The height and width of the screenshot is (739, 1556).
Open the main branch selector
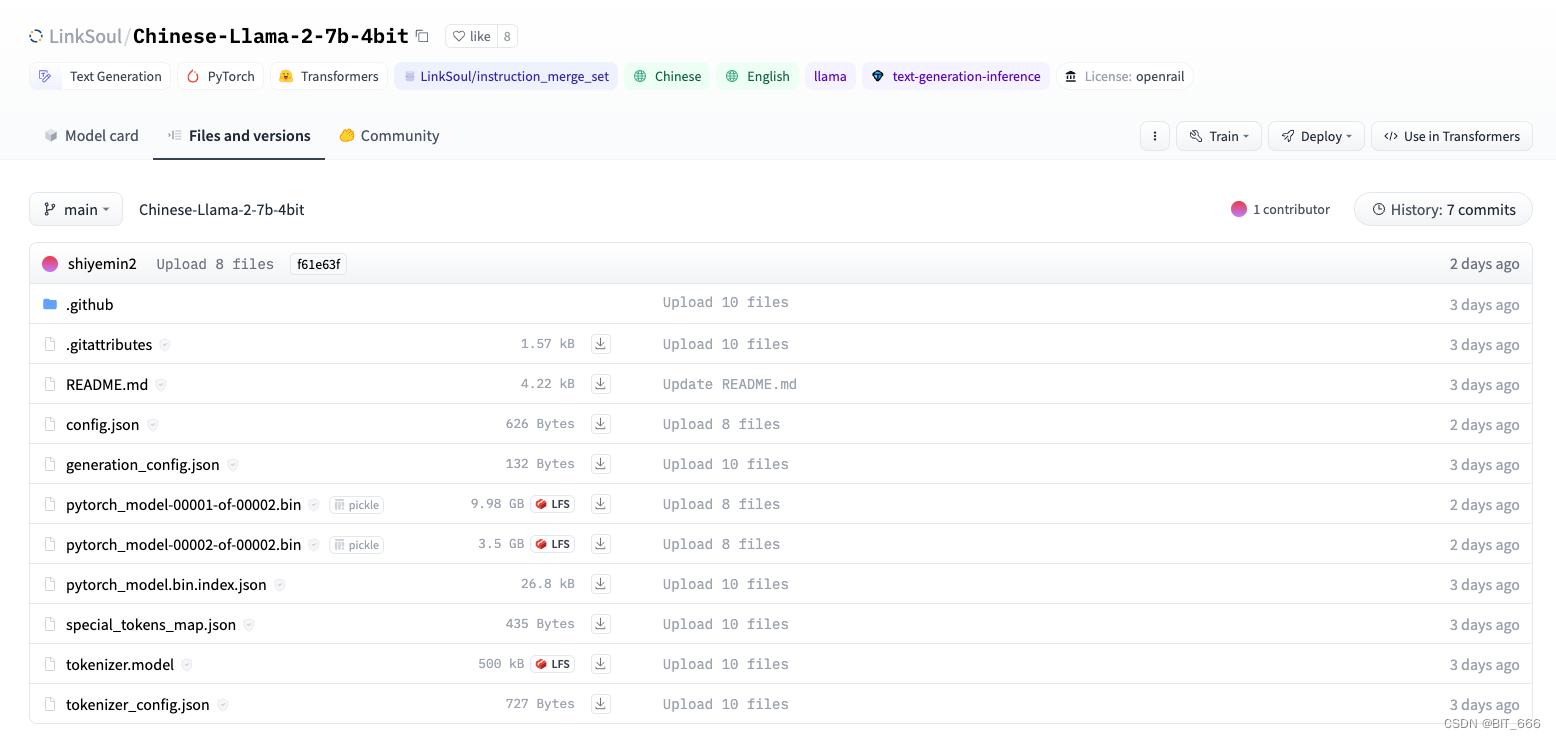(76, 209)
